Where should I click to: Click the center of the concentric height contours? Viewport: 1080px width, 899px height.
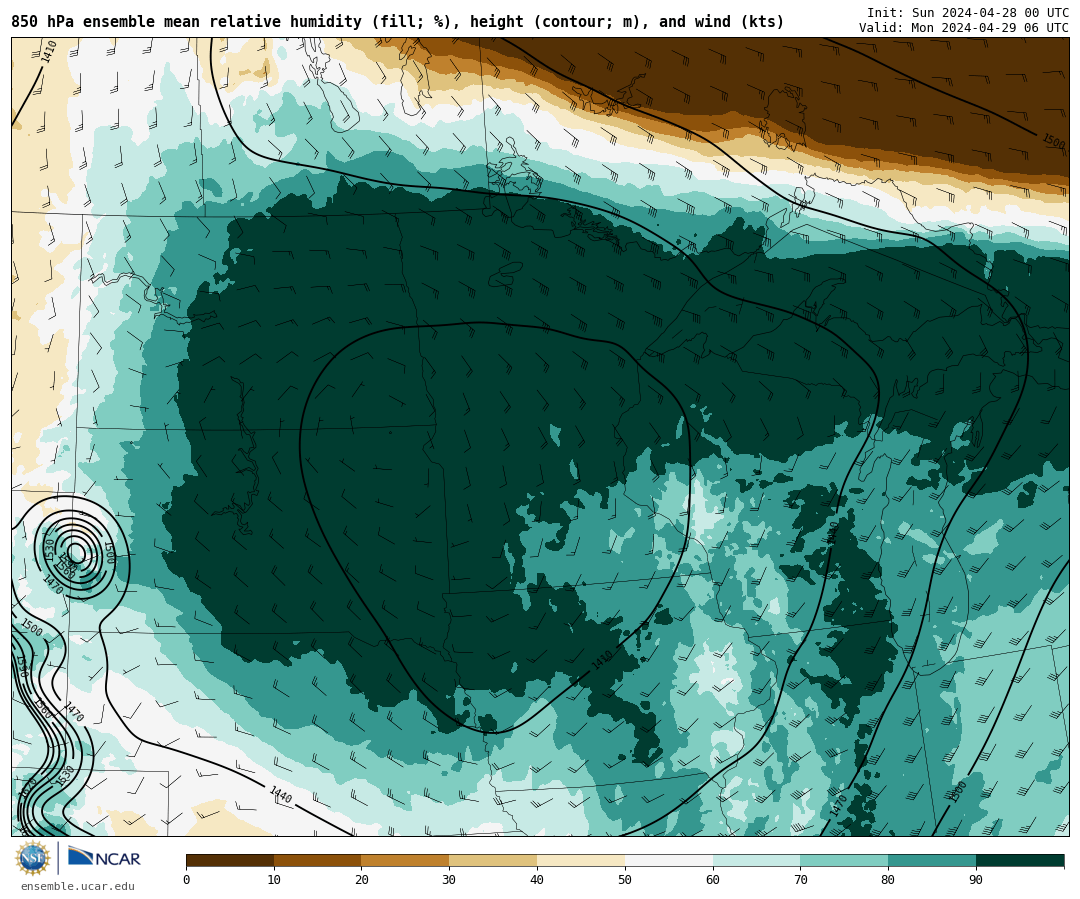[76, 552]
